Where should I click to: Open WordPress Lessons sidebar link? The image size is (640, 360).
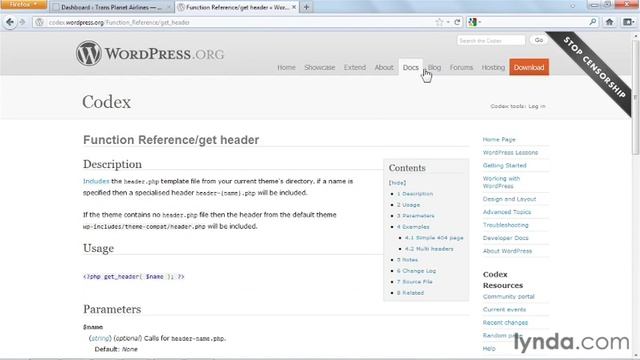tap(510, 153)
